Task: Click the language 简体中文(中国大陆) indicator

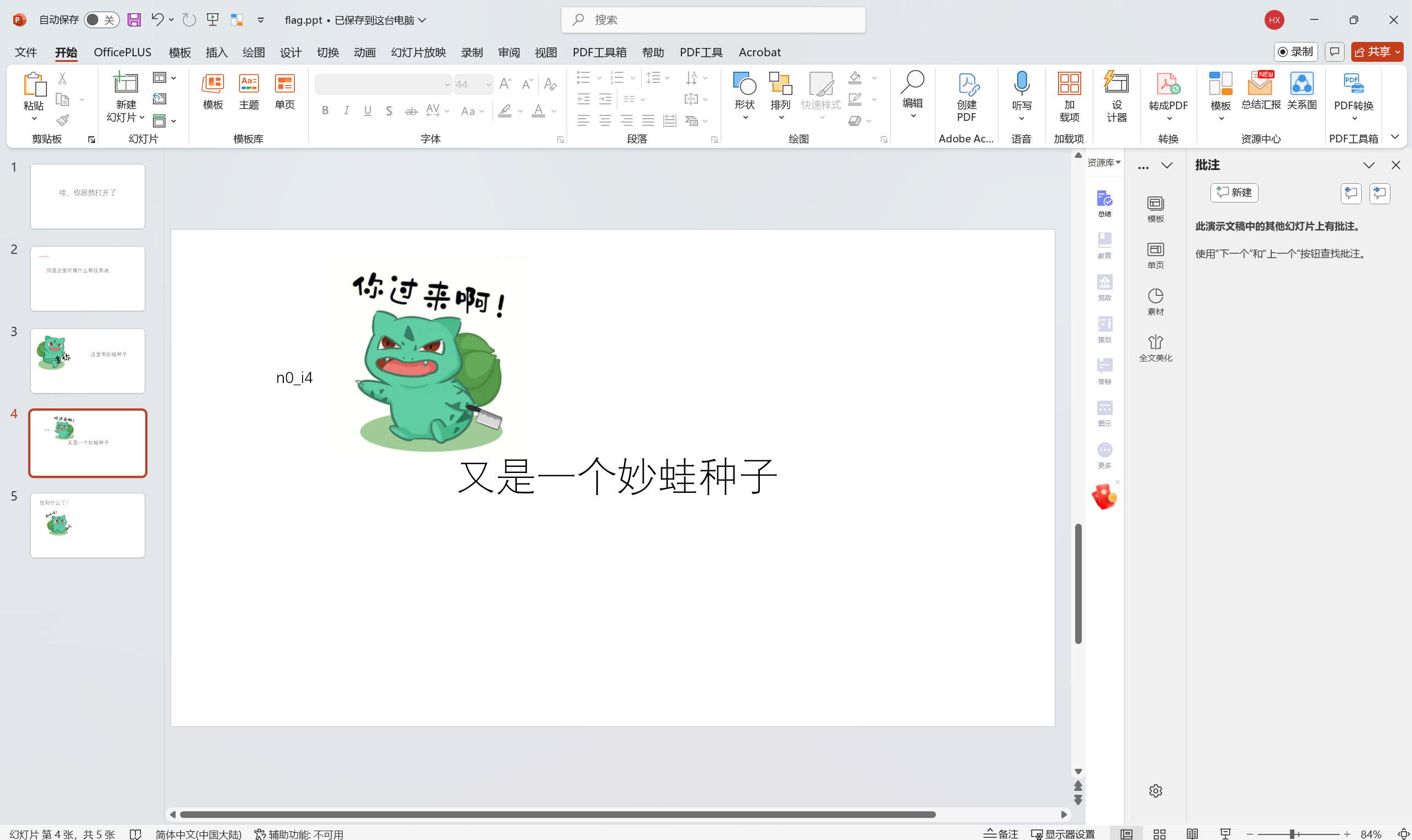Action: pos(198,834)
